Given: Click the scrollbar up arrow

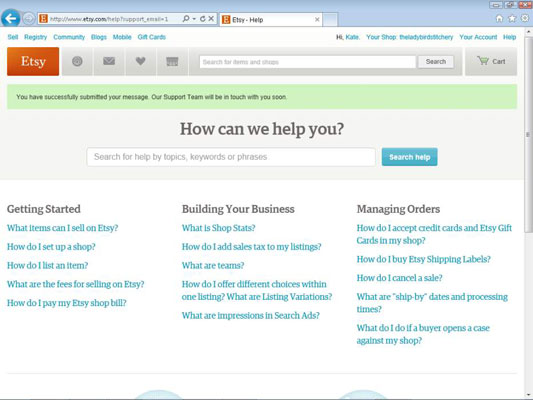Looking at the screenshot, I should [x=528, y=32].
